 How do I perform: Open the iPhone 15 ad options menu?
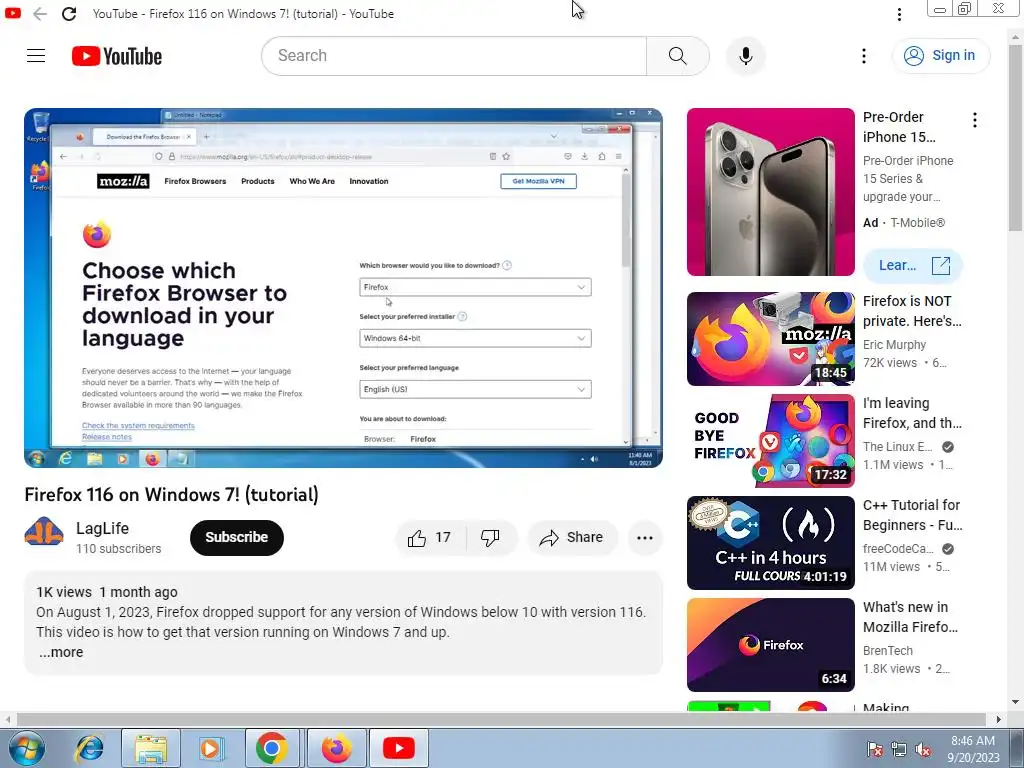pos(974,120)
